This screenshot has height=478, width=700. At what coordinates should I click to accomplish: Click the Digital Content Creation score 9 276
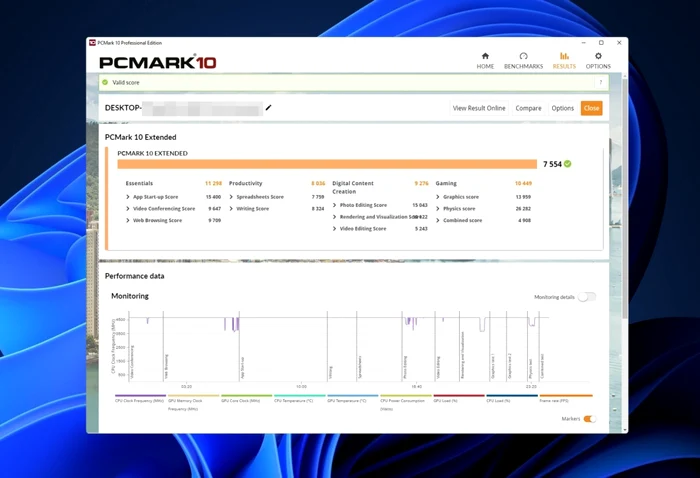(421, 183)
